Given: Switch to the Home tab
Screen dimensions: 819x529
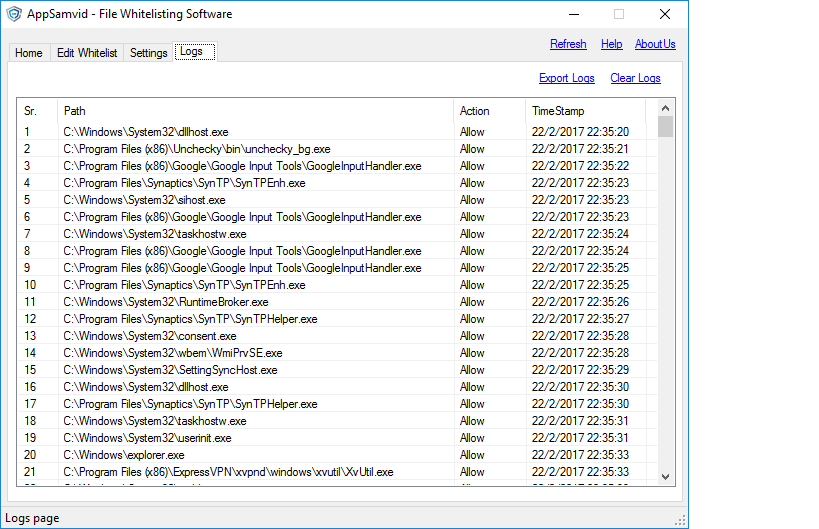Looking at the screenshot, I should (29, 53).
